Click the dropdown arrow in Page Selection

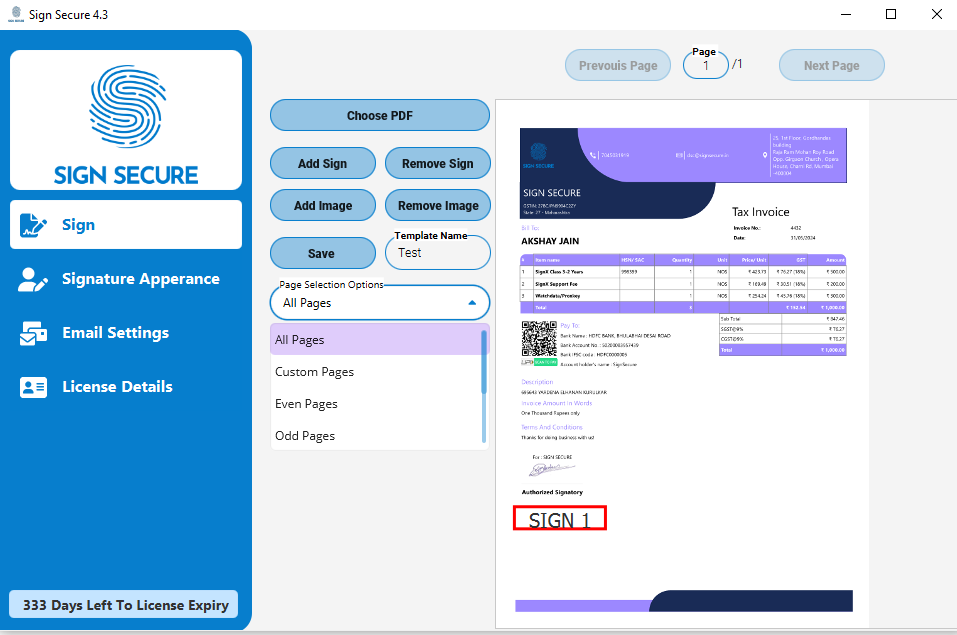pos(472,303)
